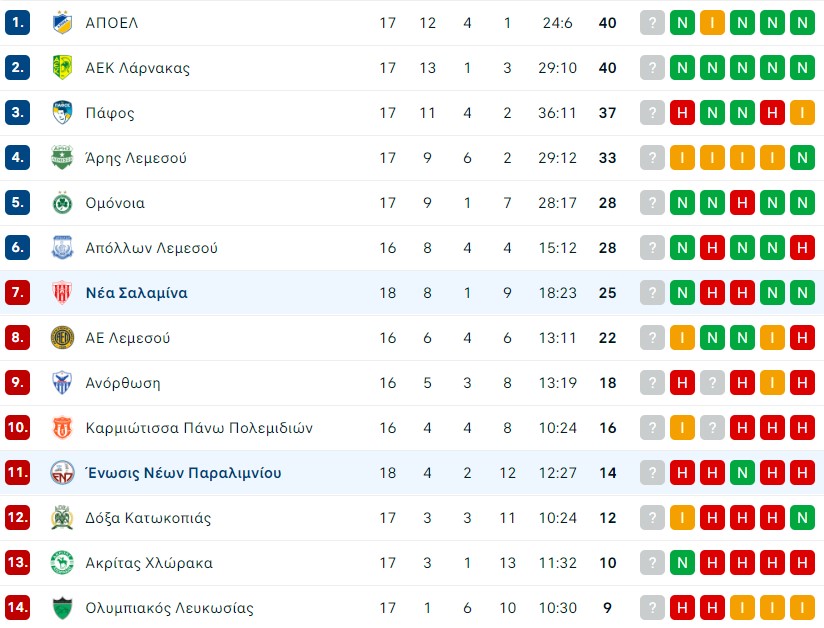Click the Δόξα Κατωκοπιάς team crest
The height and width of the screenshot is (628, 824).
(62, 518)
